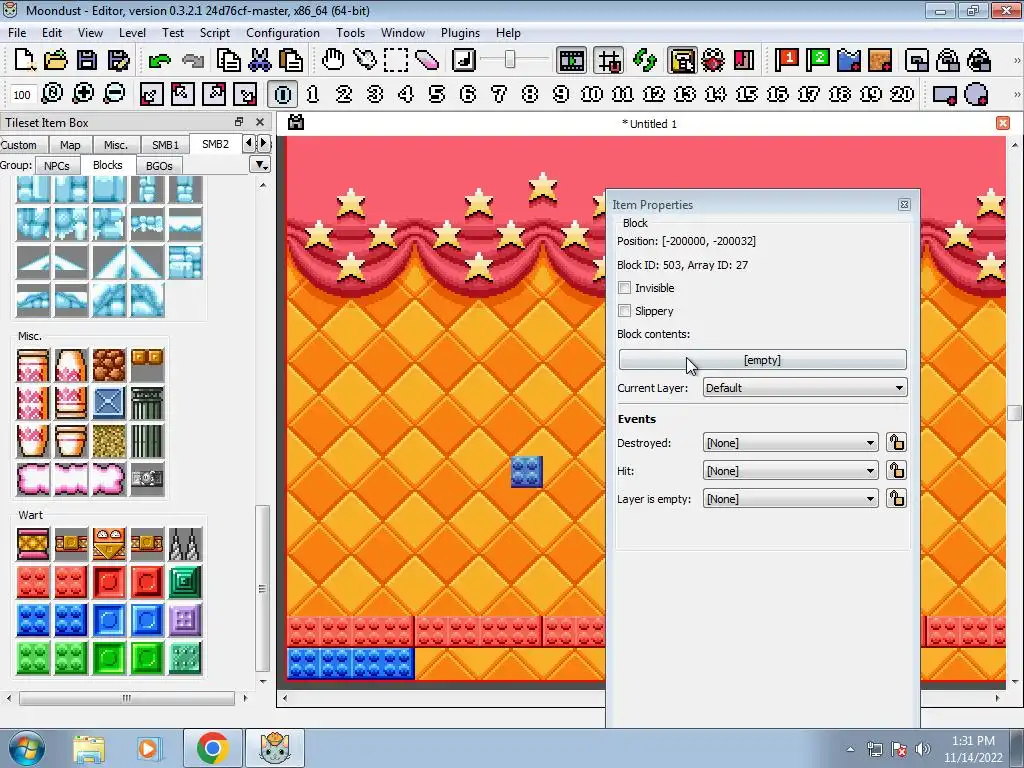The height and width of the screenshot is (768, 1024).
Task: Tick the Slippery checkbox
Action: pos(625,311)
